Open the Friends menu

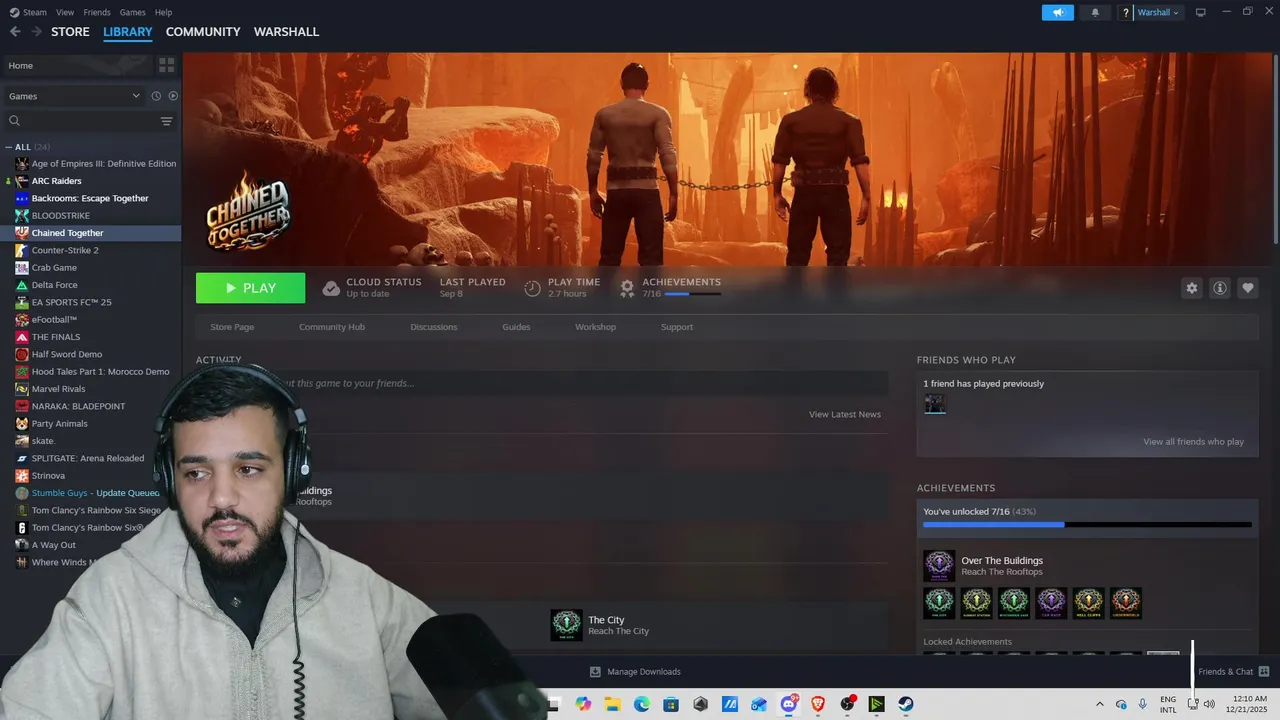(x=97, y=12)
